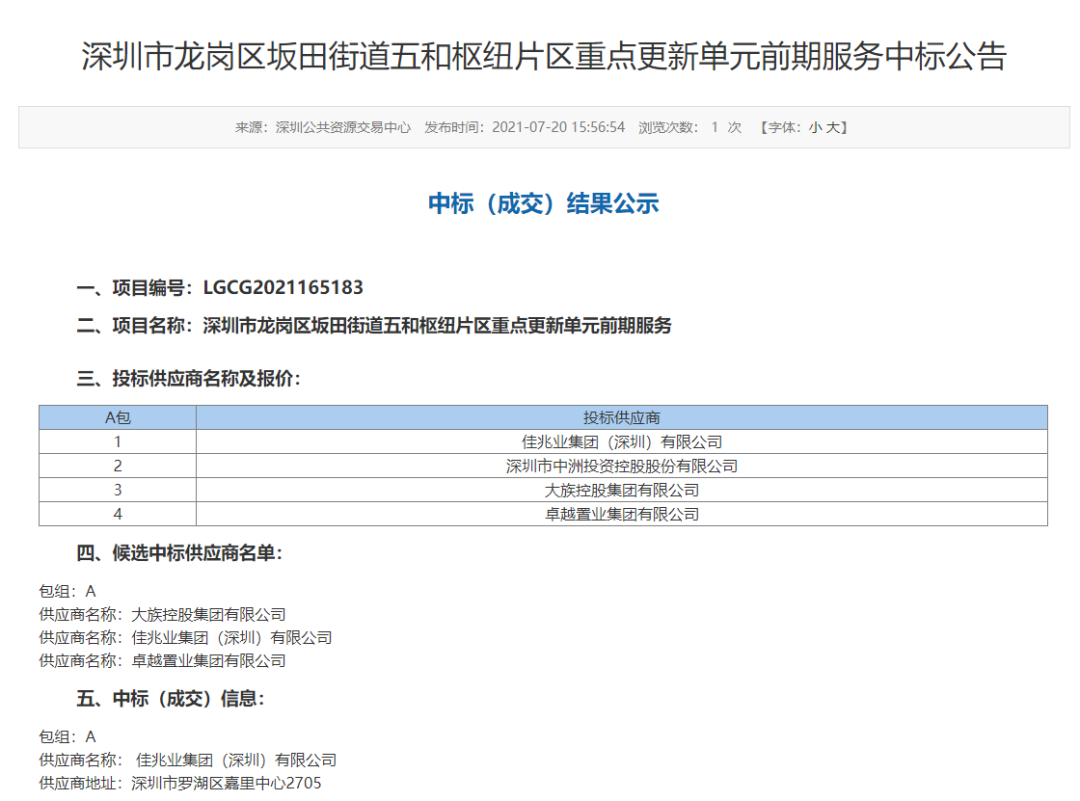Viewport: 1080px width, 801px height.
Task: Click the heading 三、投标供应商名称及报价
Action: (188, 379)
